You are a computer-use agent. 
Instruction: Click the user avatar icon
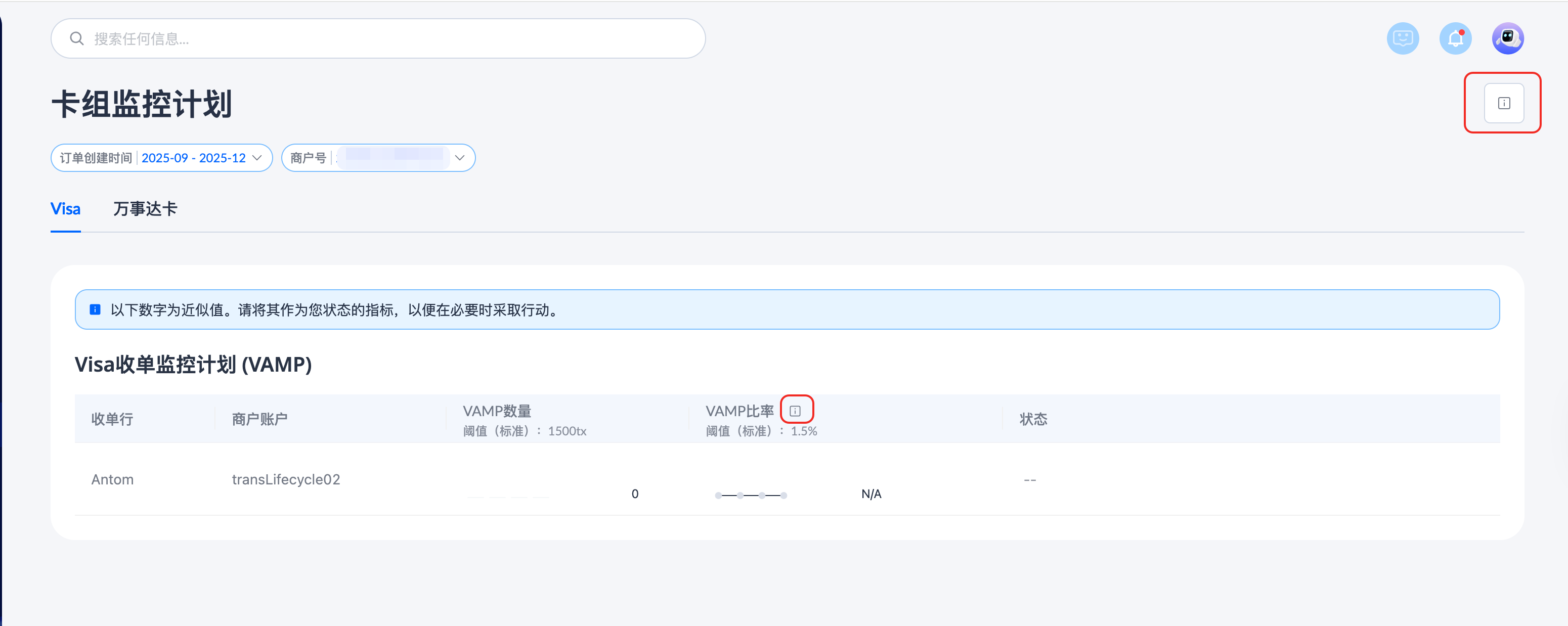(x=1508, y=39)
